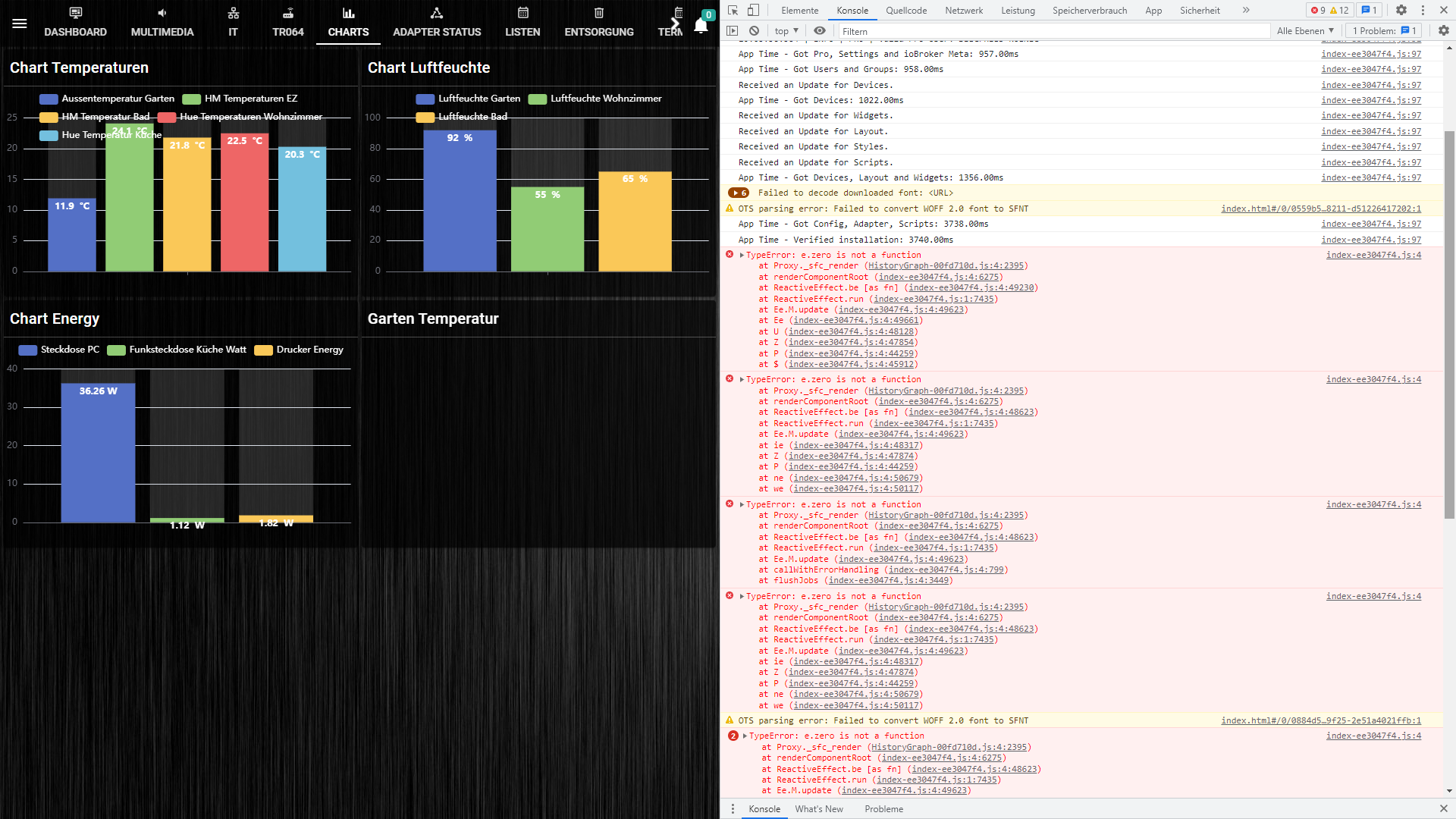Screen dimensions: 1456x819
Task: Toggle the DevTools device toolbar icon
Action: [753, 10]
